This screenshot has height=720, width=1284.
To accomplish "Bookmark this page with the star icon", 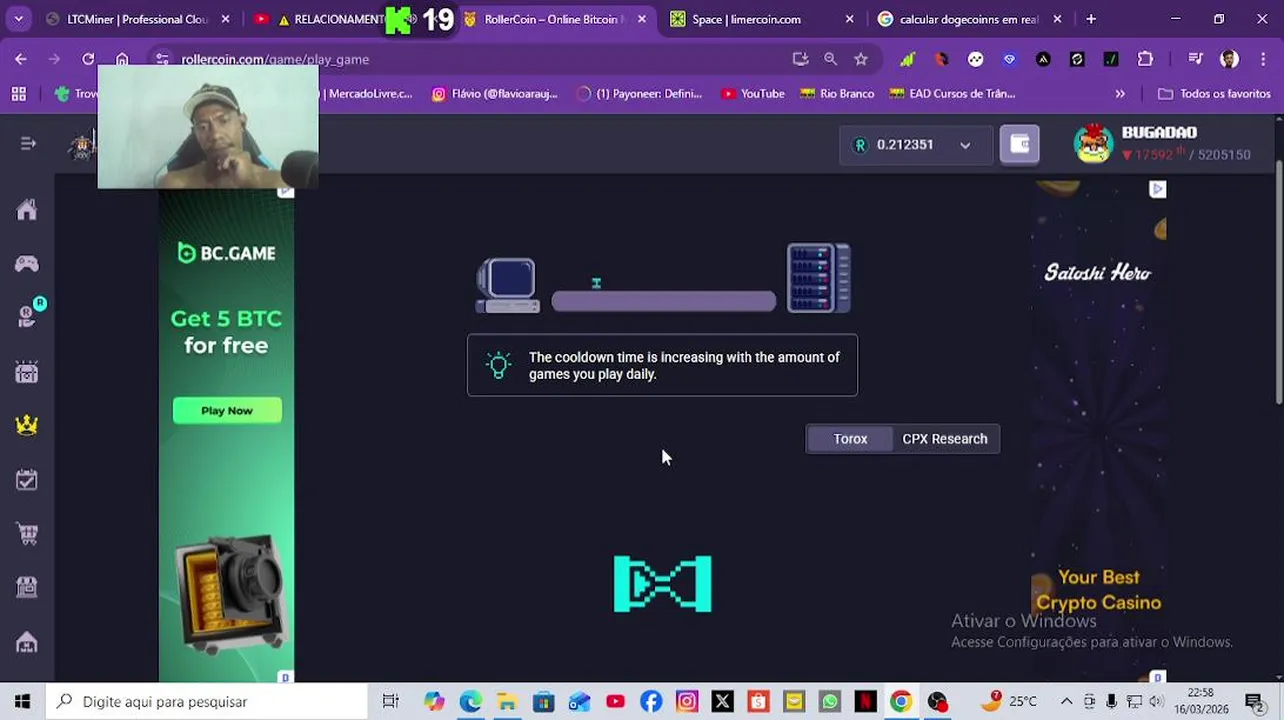I will tap(861, 59).
